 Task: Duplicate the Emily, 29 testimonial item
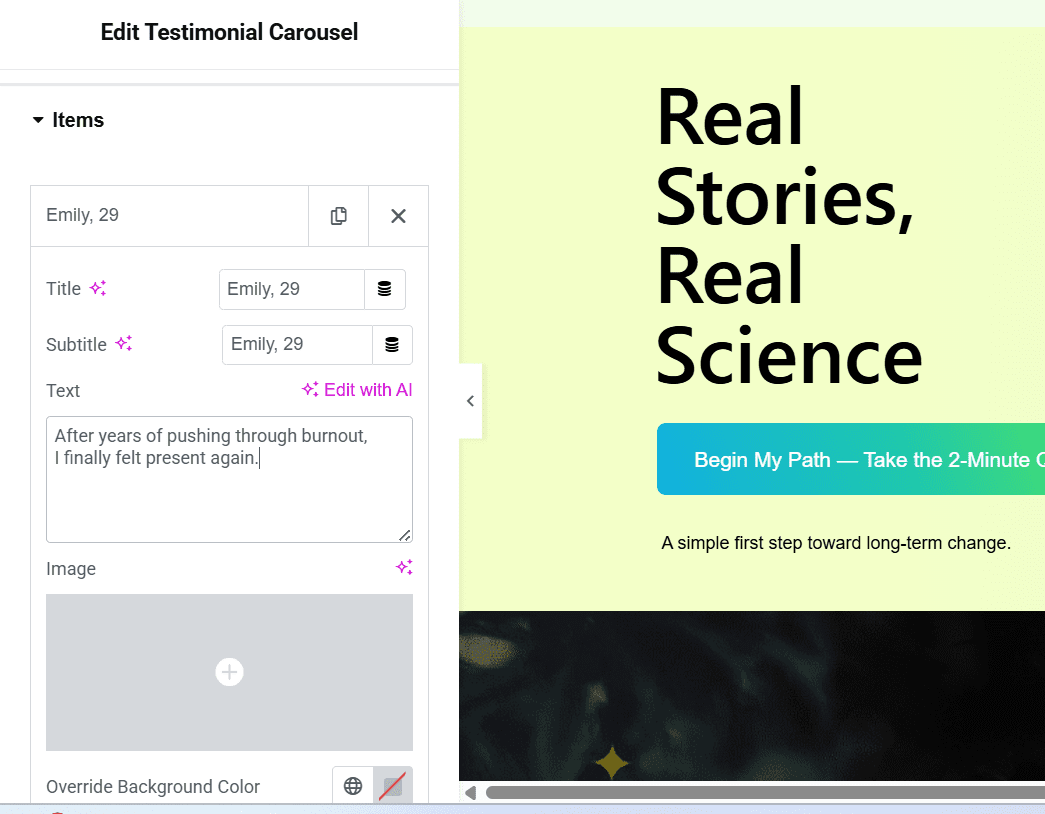pos(338,216)
